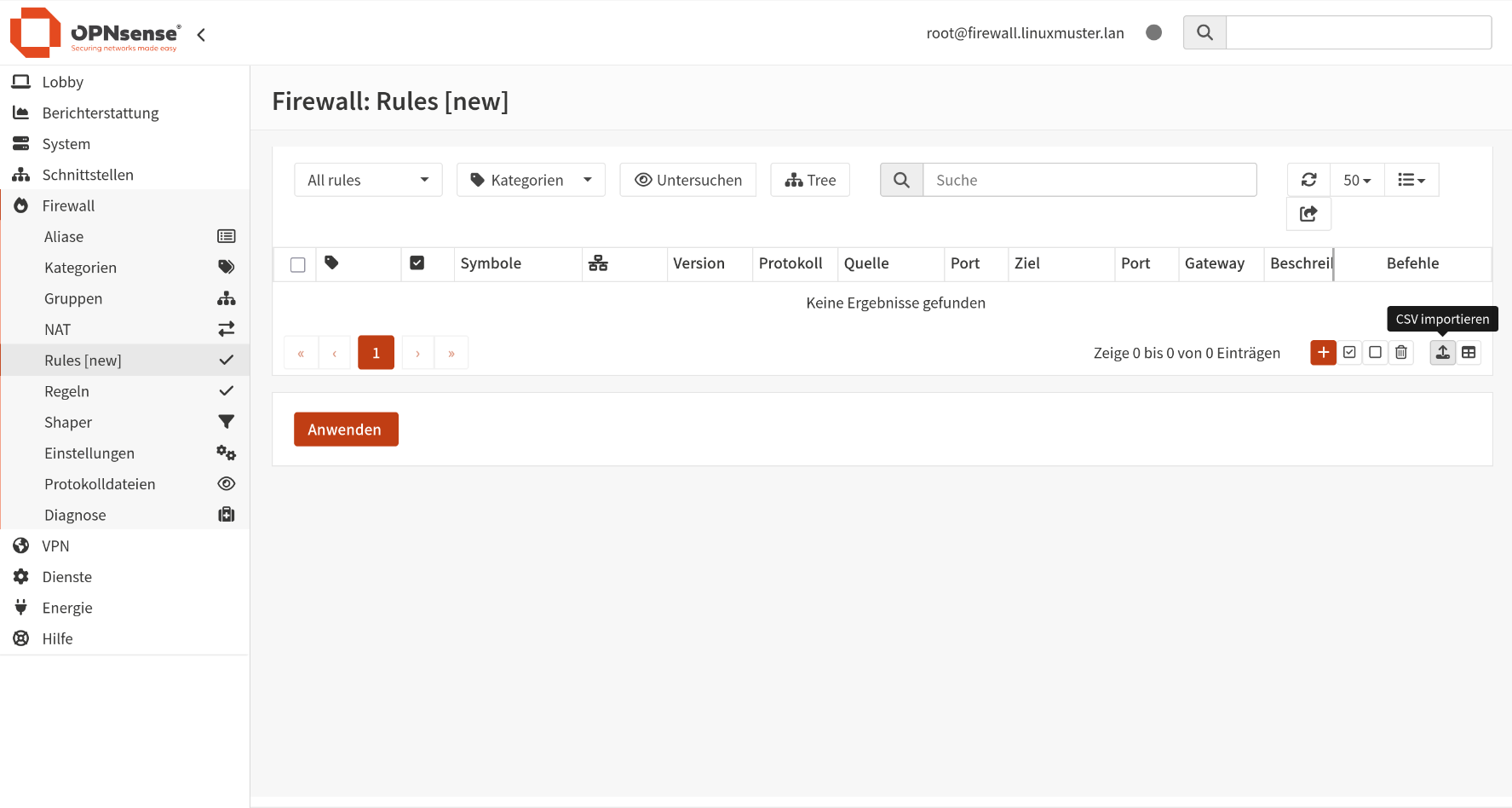
Task: Click the Untersuchen button
Action: pyautogui.click(x=687, y=180)
